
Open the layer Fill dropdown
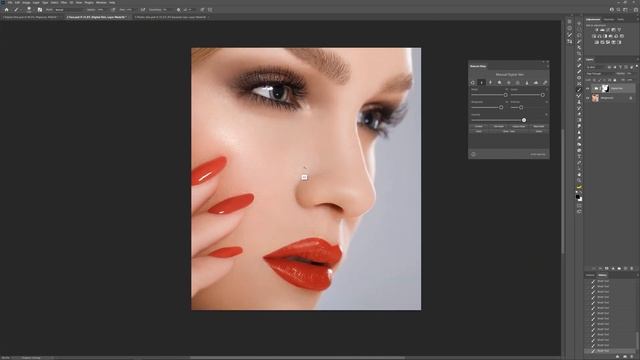coord(630,80)
